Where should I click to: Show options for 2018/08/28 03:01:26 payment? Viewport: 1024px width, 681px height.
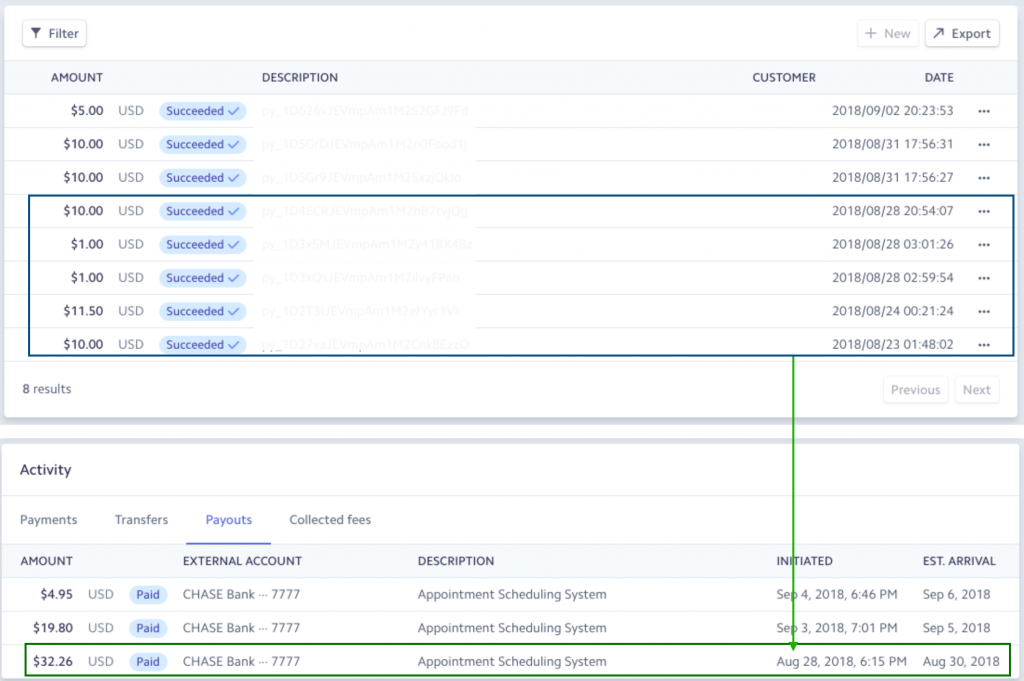coord(984,245)
